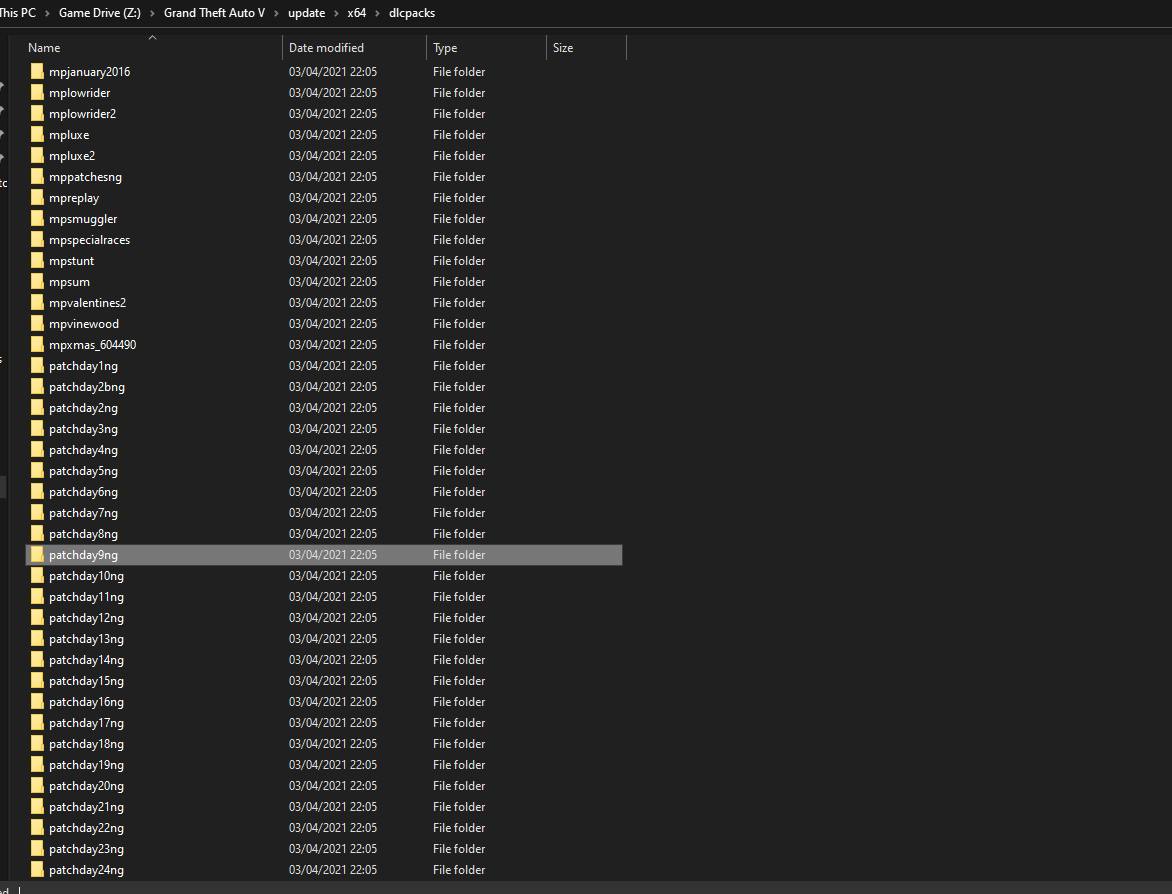Screen dimensions: 1172x894
Task: Sort by Date modified column
Action: 326,48
